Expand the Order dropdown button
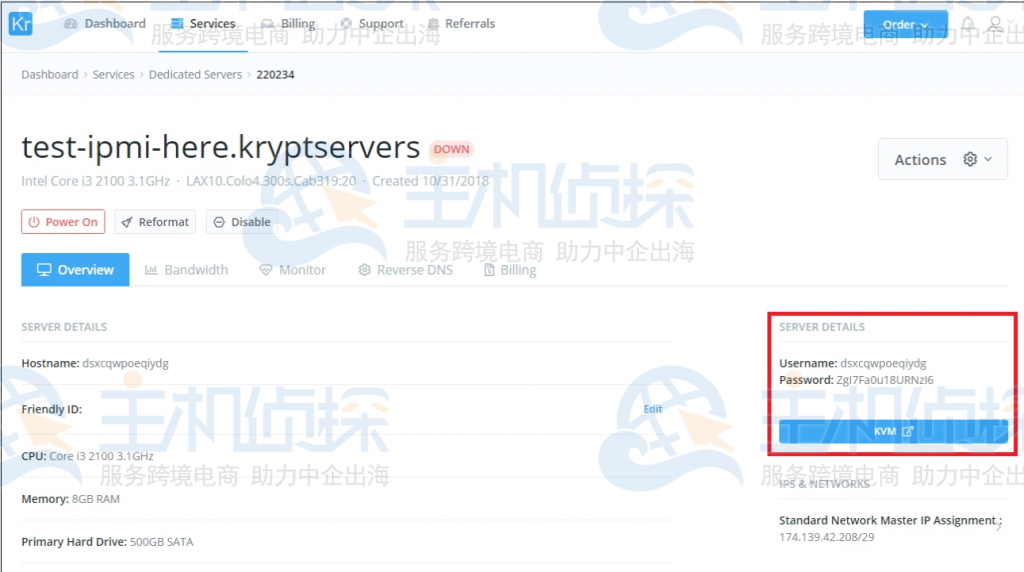Viewport: 1024px width, 572px height. click(905, 24)
